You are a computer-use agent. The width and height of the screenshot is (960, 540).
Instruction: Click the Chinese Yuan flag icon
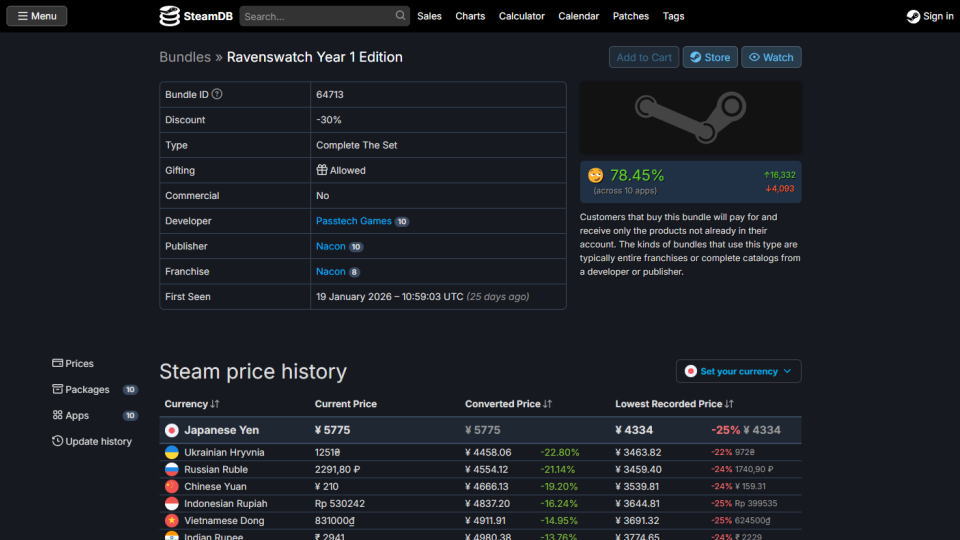[x=171, y=487]
